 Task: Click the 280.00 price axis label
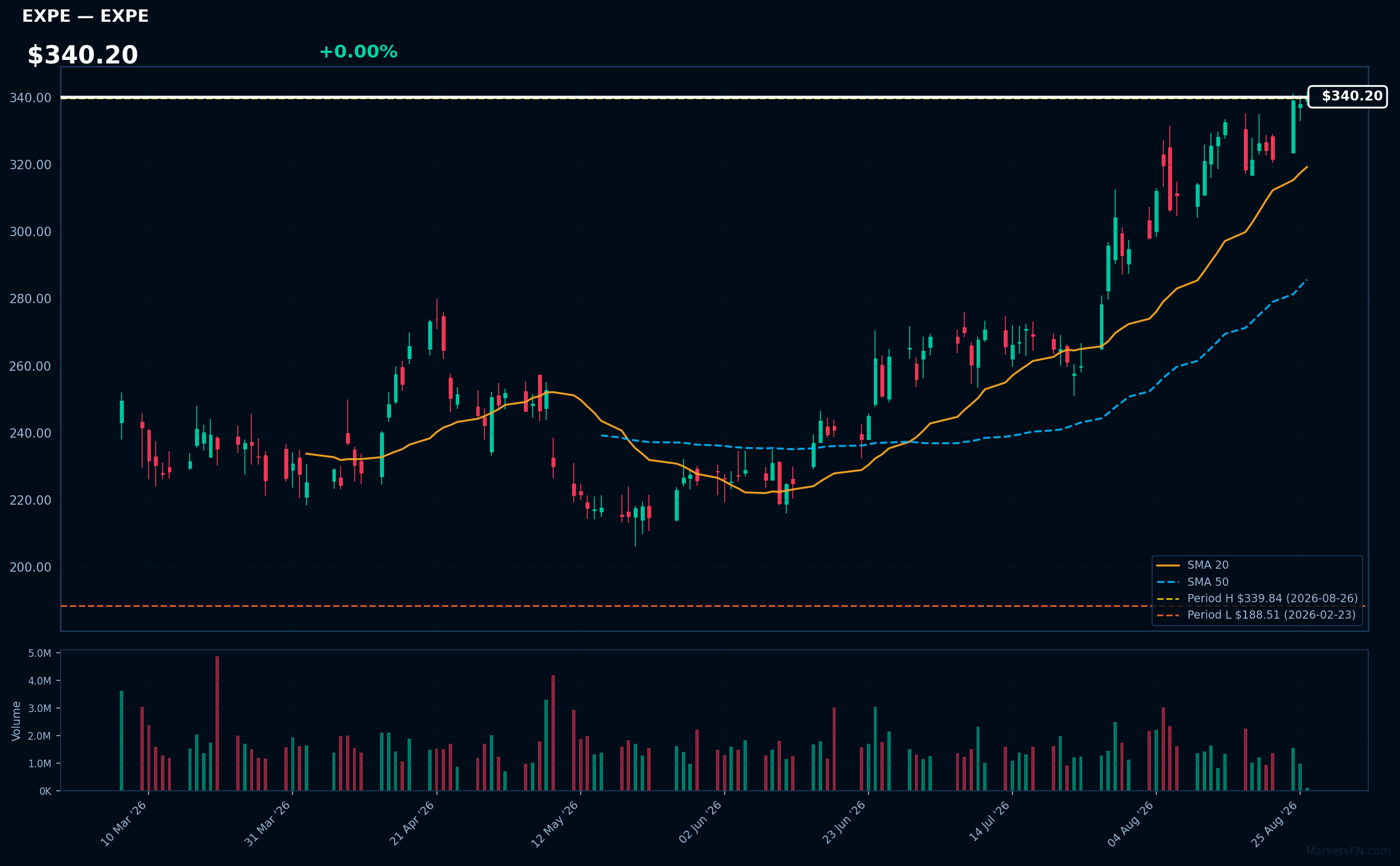(31, 299)
